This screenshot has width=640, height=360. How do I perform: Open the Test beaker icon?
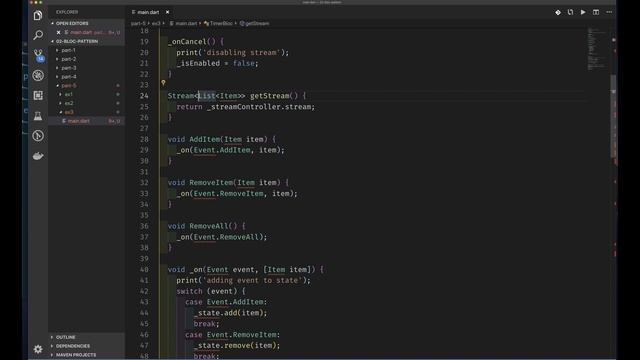point(38,116)
